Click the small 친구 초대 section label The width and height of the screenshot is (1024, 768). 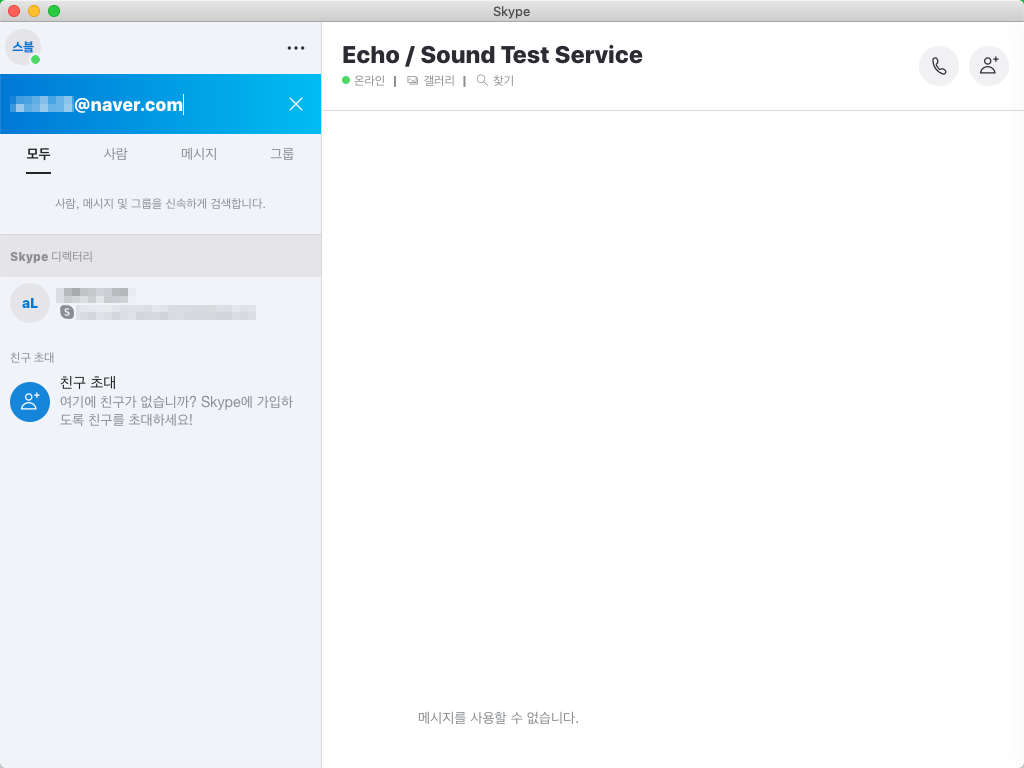(x=32, y=357)
